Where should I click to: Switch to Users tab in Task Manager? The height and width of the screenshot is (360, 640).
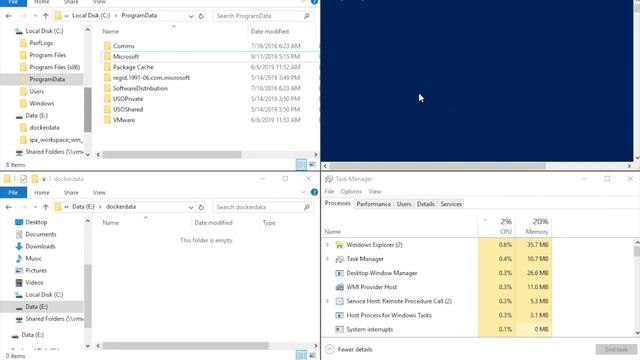(404, 204)
